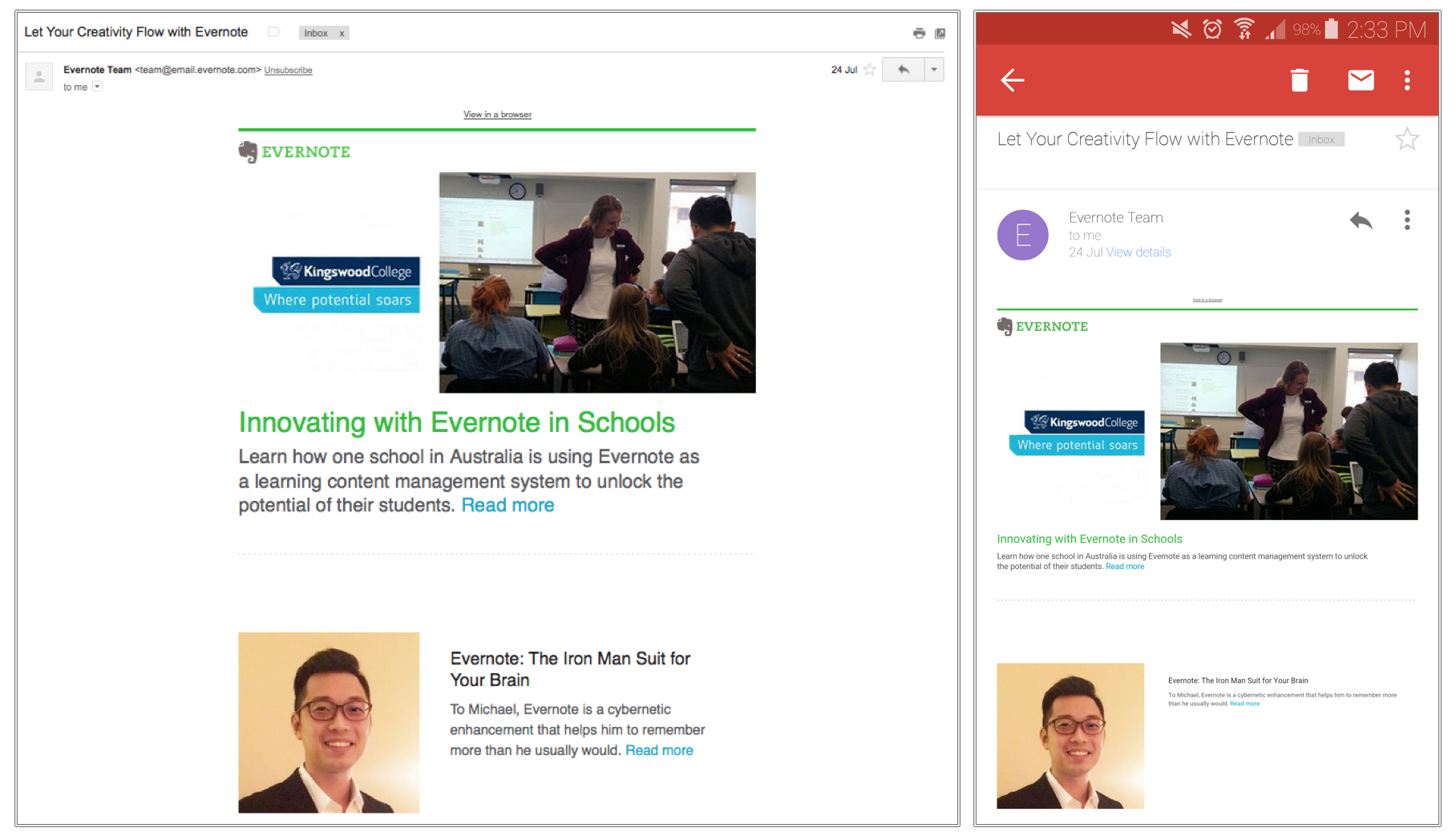Click the reply arrow in desktop view
Viewport: 1456px width, 840px height.
pyautogui.click(x=903, y=70)
